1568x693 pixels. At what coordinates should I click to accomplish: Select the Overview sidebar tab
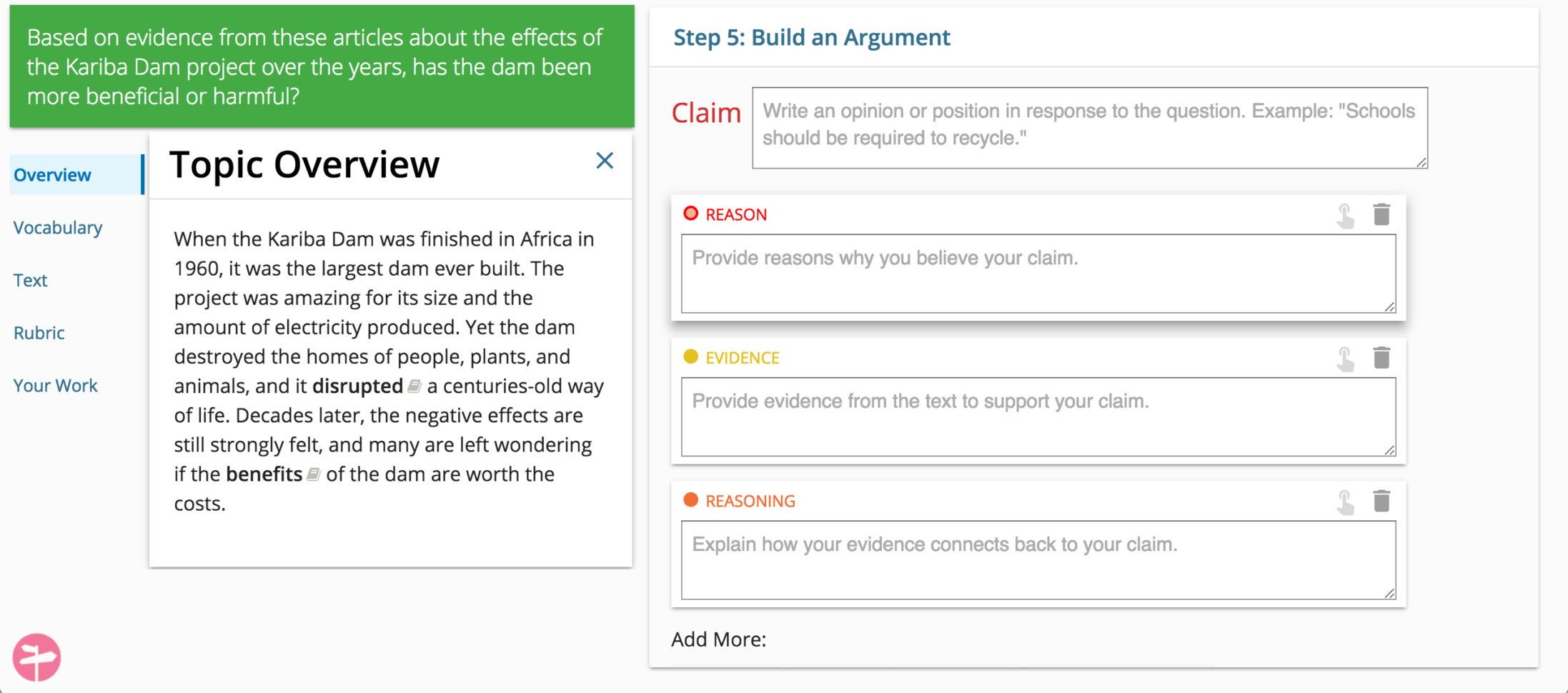[x=53, y=175]
